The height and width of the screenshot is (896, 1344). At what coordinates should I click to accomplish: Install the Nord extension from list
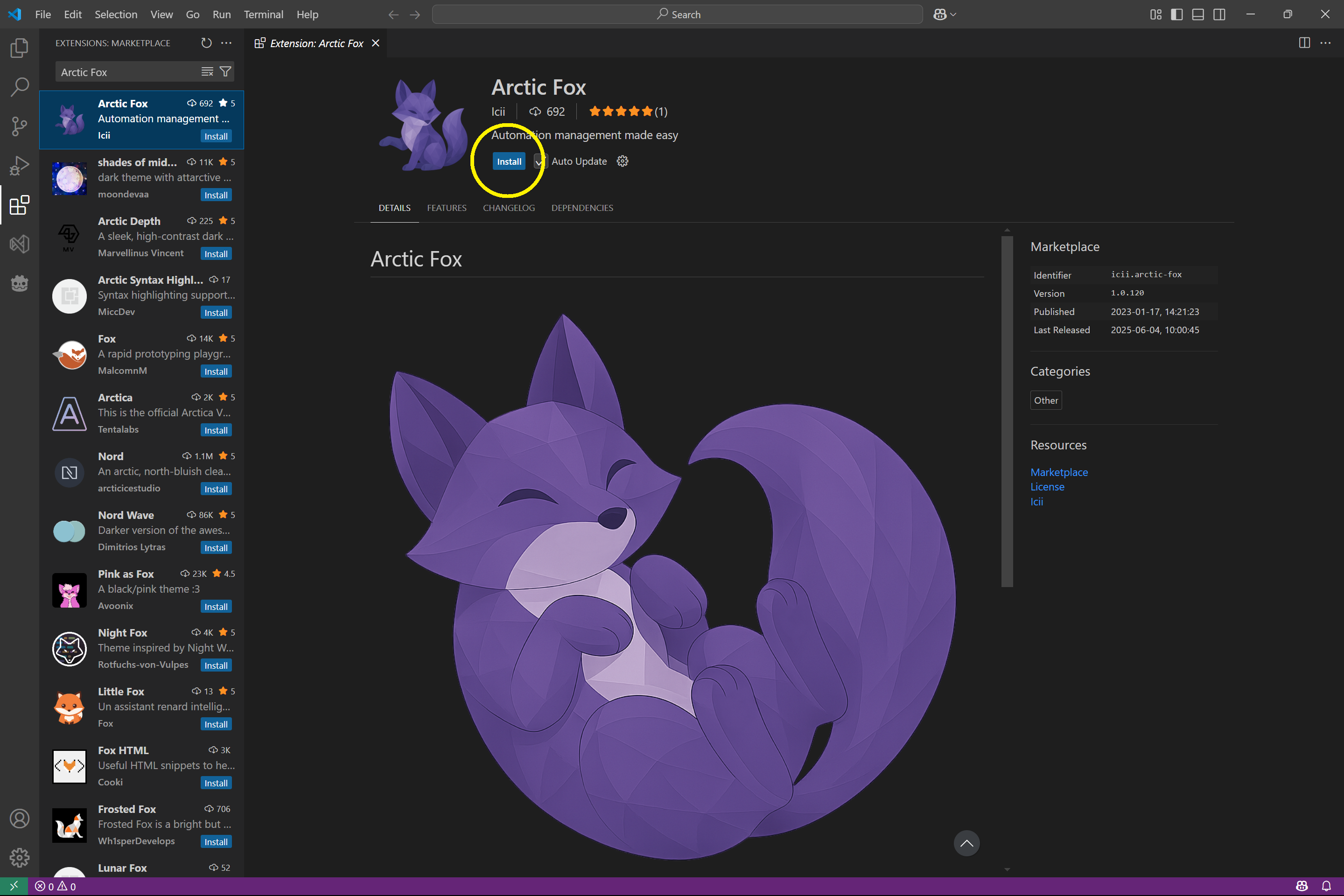[x=216, y=489]
